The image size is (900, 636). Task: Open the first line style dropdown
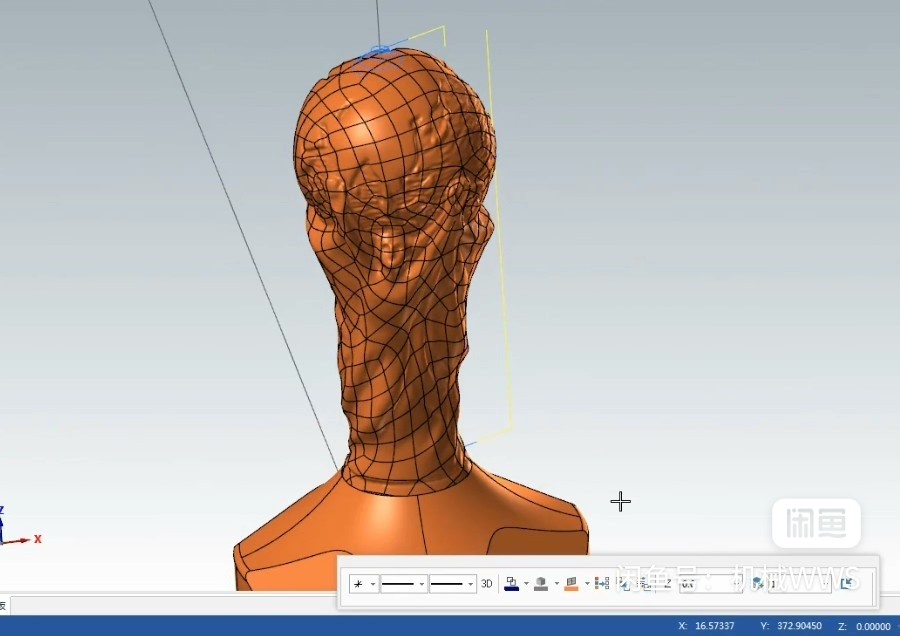tap(404, 584)
